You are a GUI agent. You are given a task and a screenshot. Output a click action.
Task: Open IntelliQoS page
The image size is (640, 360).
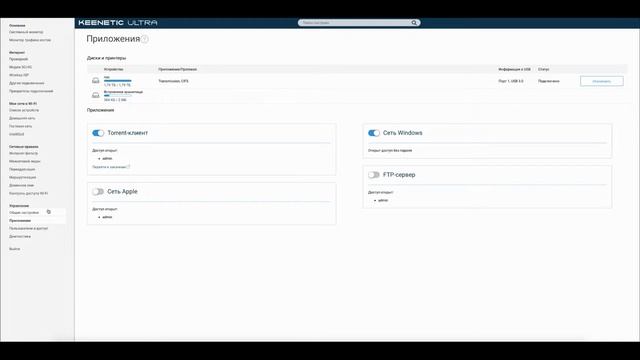(16, 134)
